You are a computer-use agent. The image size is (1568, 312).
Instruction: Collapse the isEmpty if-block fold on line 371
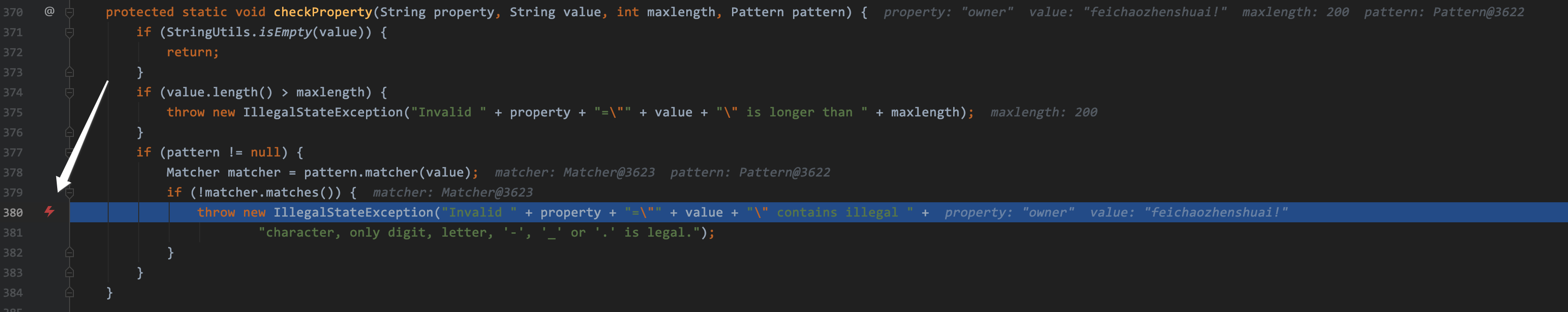coord(70,31)
